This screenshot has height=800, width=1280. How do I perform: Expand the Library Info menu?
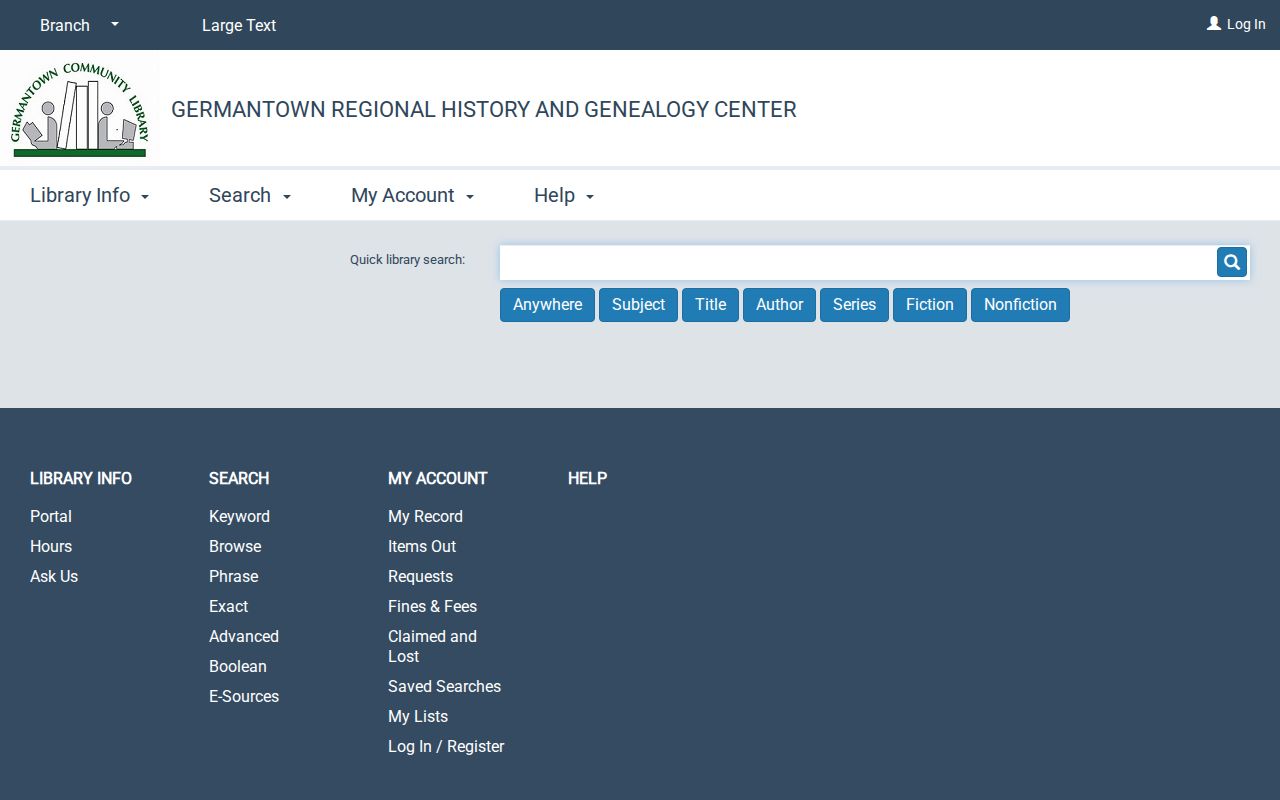click(89, 195)
